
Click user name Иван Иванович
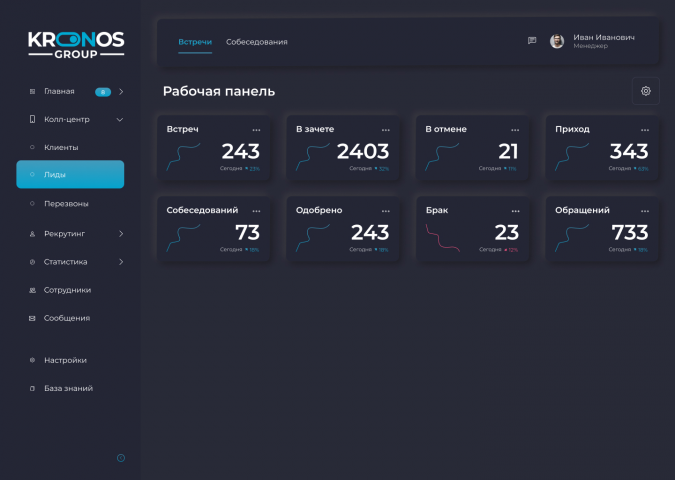coord(604,37)
